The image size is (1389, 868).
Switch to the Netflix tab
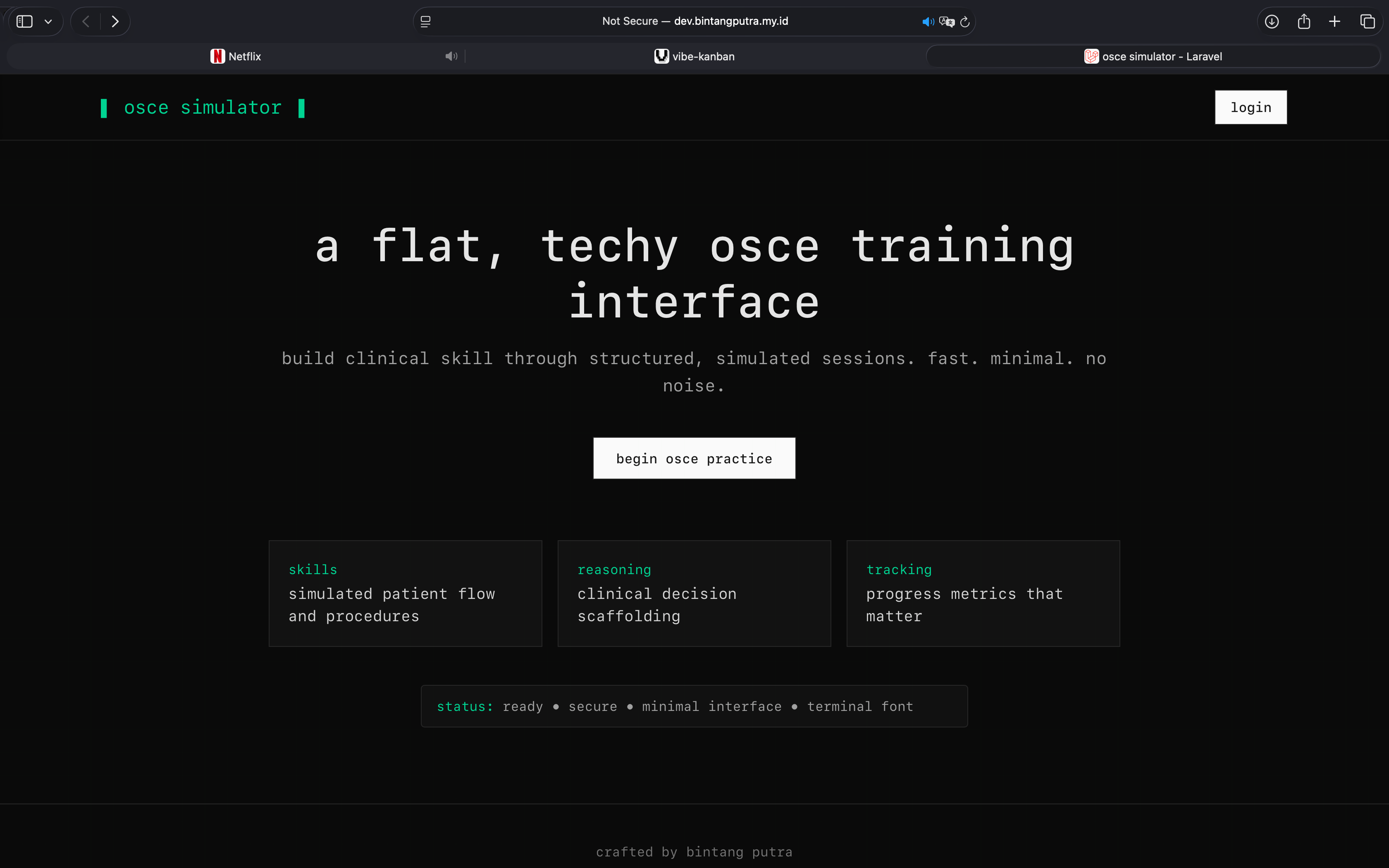pyautogui.click(x=236, y=56)
